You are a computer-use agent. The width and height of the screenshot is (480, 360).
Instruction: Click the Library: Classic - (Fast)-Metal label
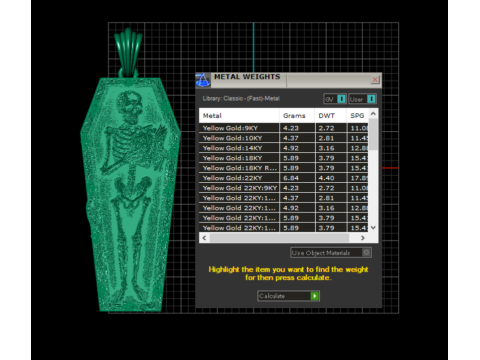(241, 99)
